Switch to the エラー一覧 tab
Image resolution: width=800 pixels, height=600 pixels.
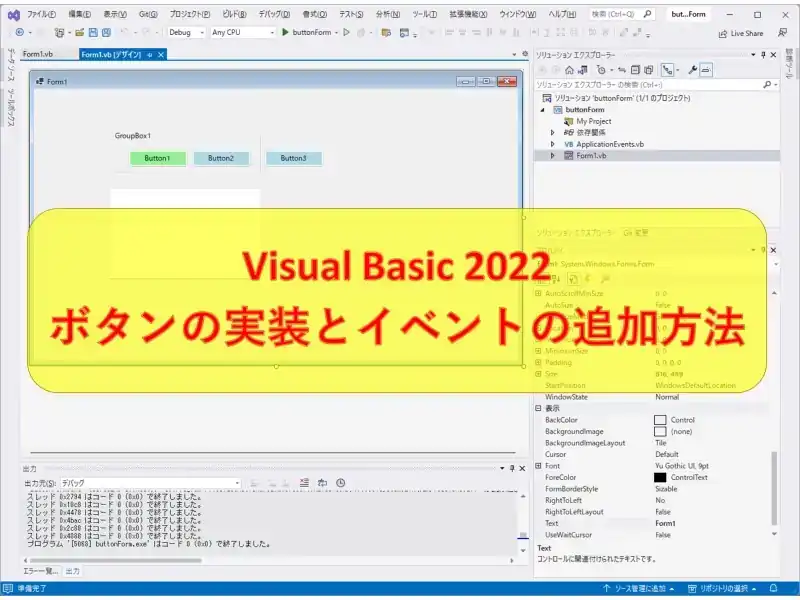(x=40, y=571)
